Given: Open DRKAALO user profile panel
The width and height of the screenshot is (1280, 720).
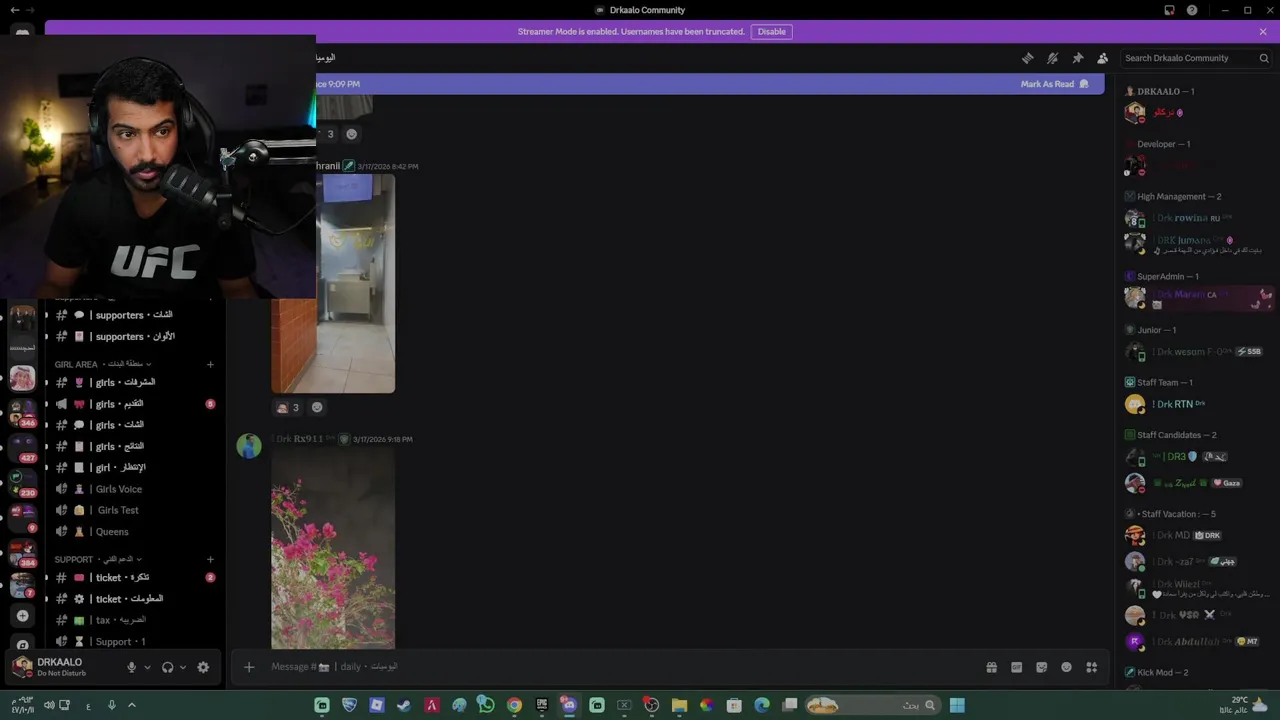Looking at the screenshot, I should (62, 667).
